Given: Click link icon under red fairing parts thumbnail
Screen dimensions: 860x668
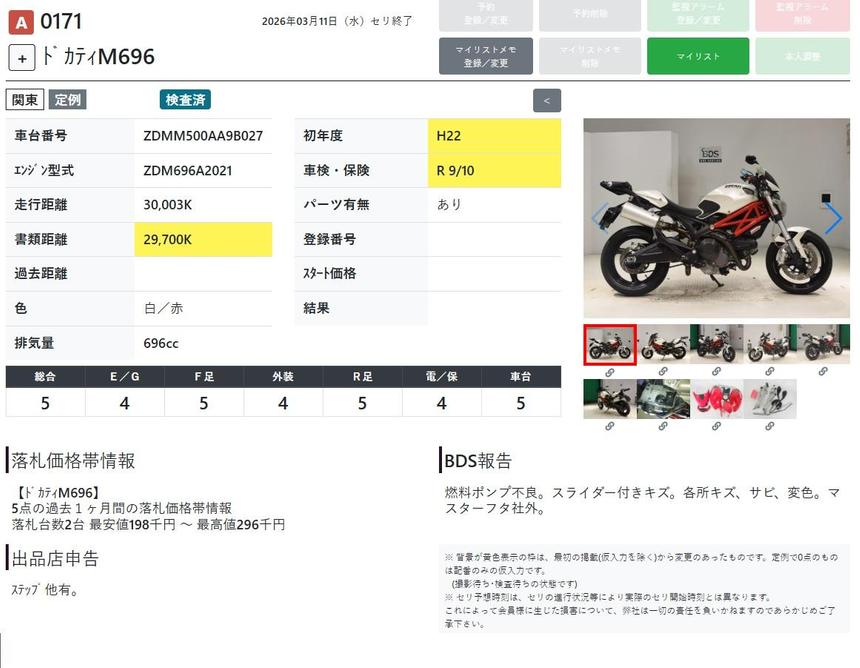Looking at the screenshot, I should coord(716,426).
